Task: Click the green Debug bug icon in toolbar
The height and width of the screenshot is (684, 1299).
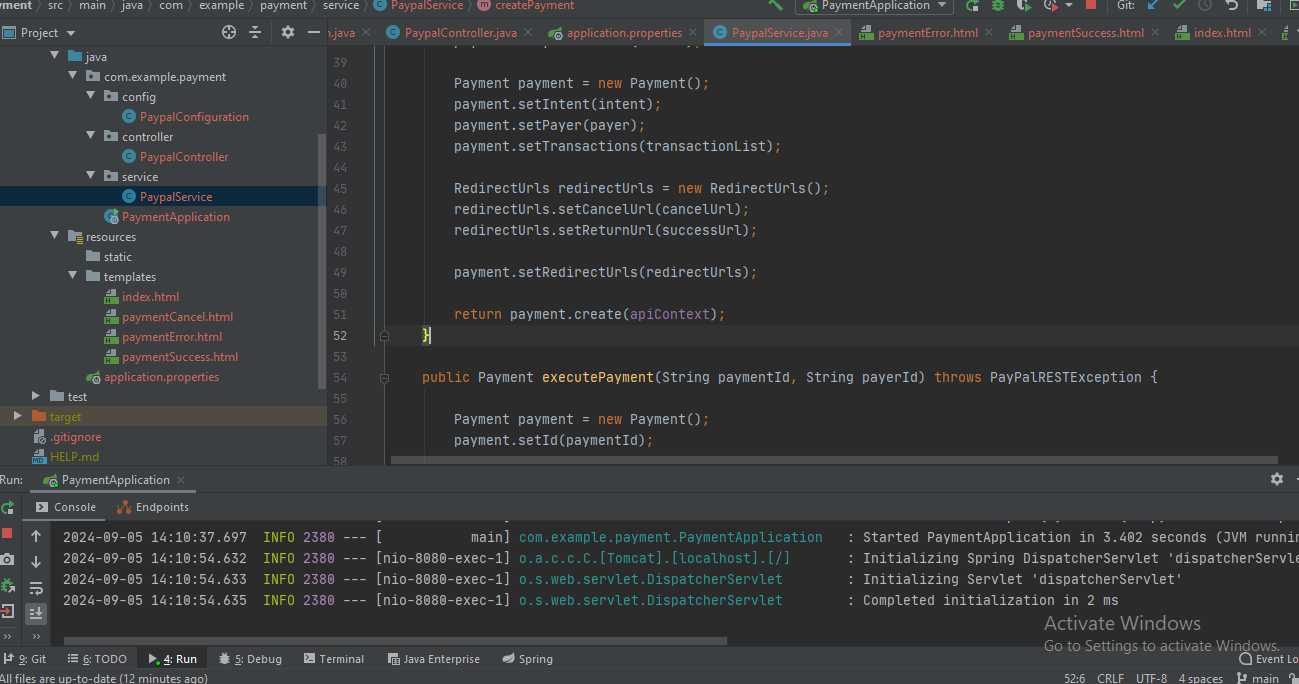Action: coord(998,6)
